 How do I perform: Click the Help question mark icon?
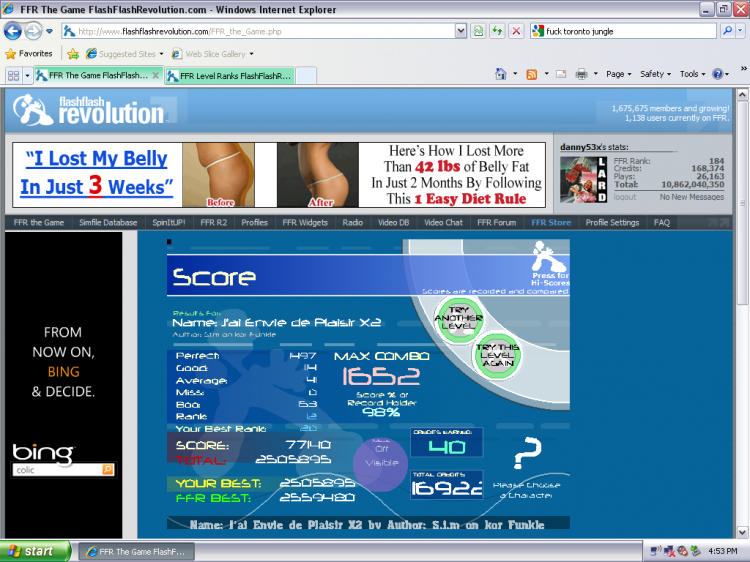point(717,74)
